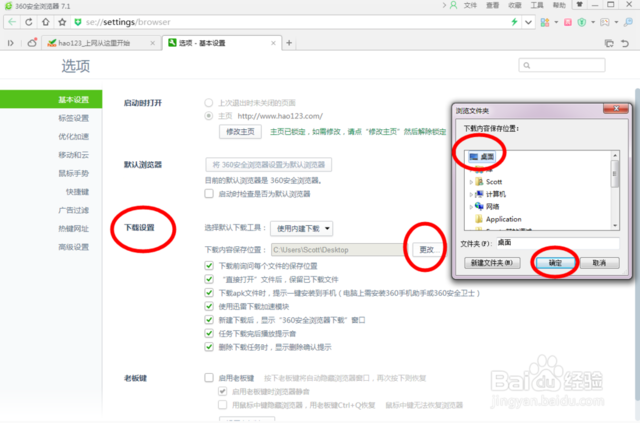The height and width of the screenshot is (423, 640).
Task: Click the 360 browser logo in title bar
Action: (8, 6)
